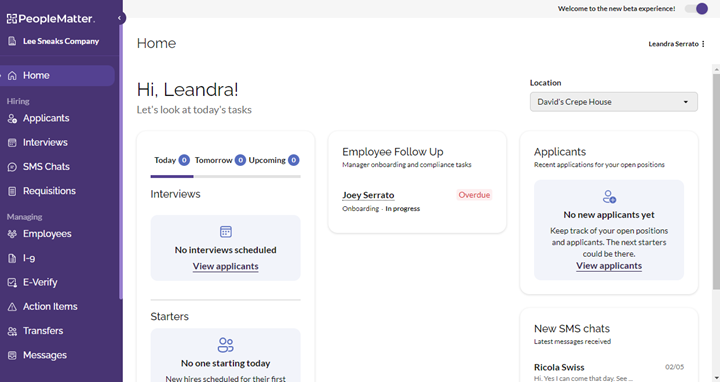720x382 pixels.
Task: Open the Interviews sidebar icon
Action: click(12, 143)
